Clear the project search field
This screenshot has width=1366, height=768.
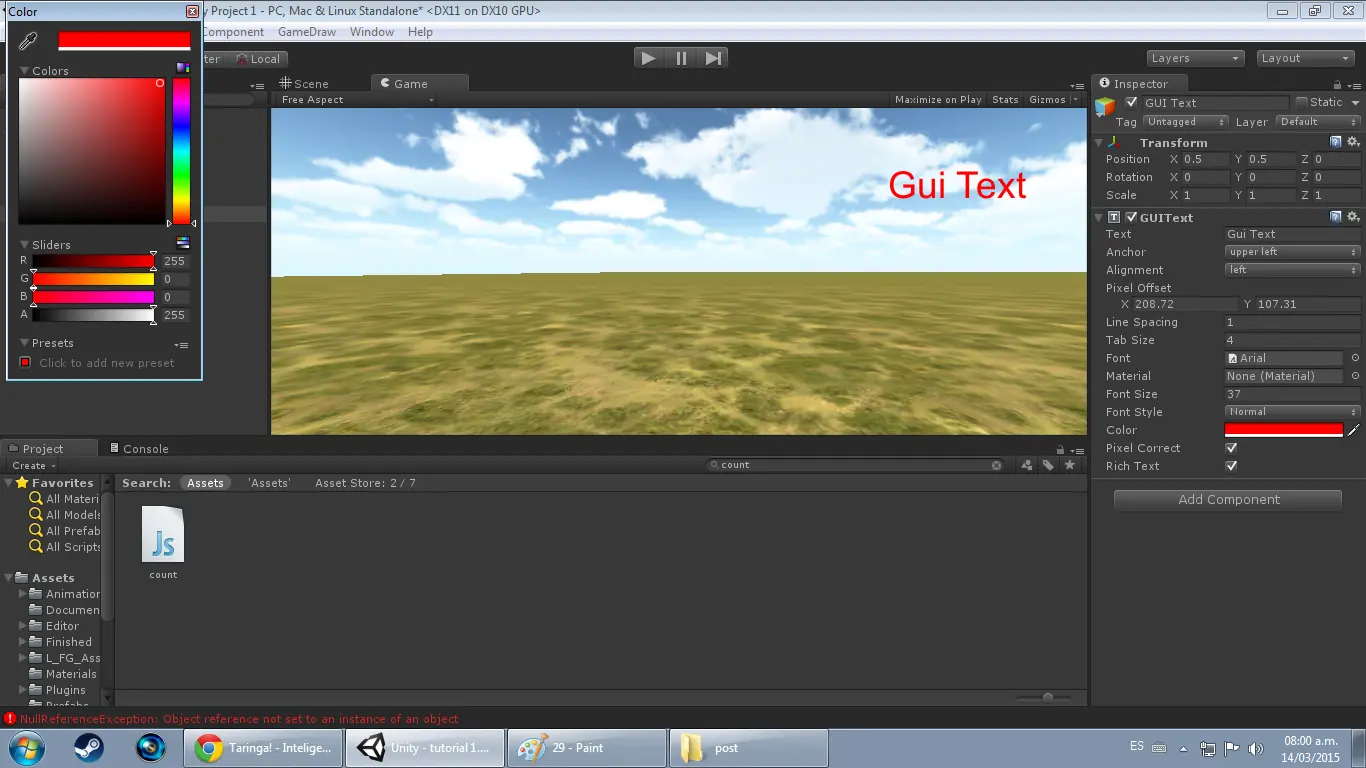coord(996,465)
